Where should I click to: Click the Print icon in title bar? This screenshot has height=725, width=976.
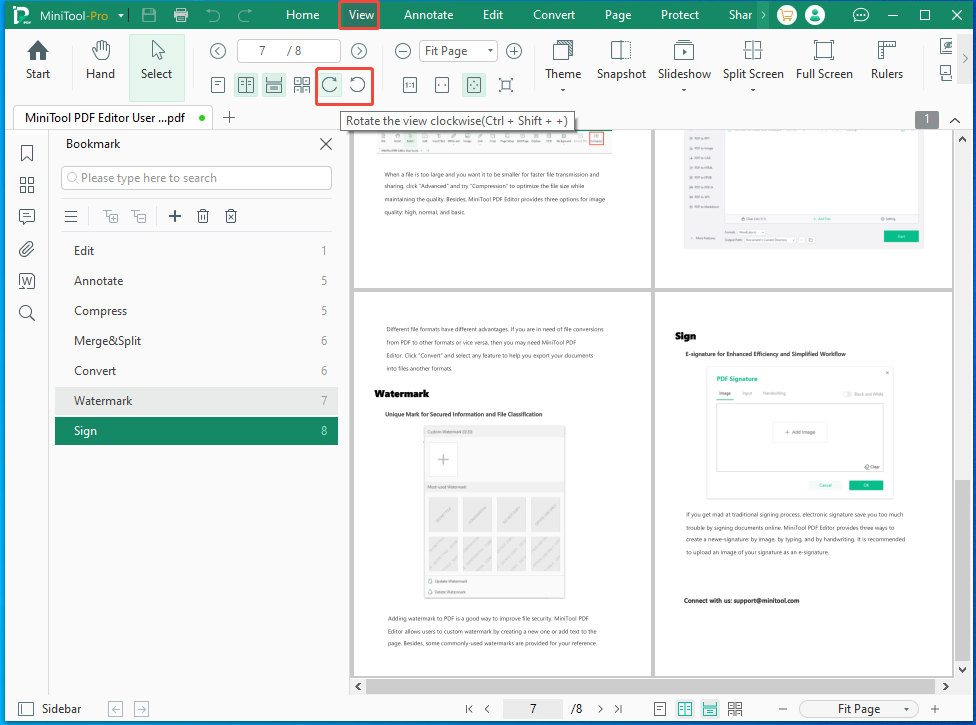[181, 15]
